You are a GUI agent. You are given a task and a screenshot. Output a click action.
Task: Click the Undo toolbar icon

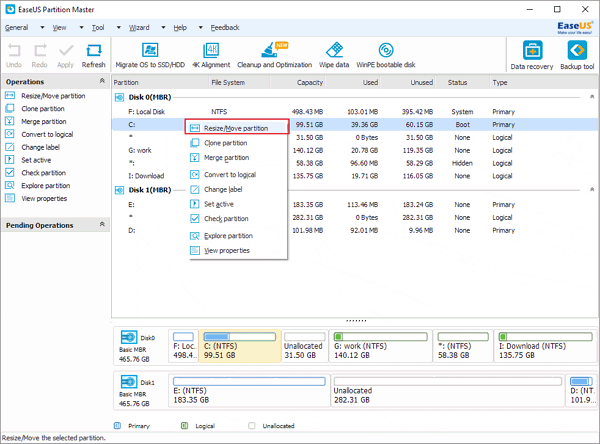[14, 56]
